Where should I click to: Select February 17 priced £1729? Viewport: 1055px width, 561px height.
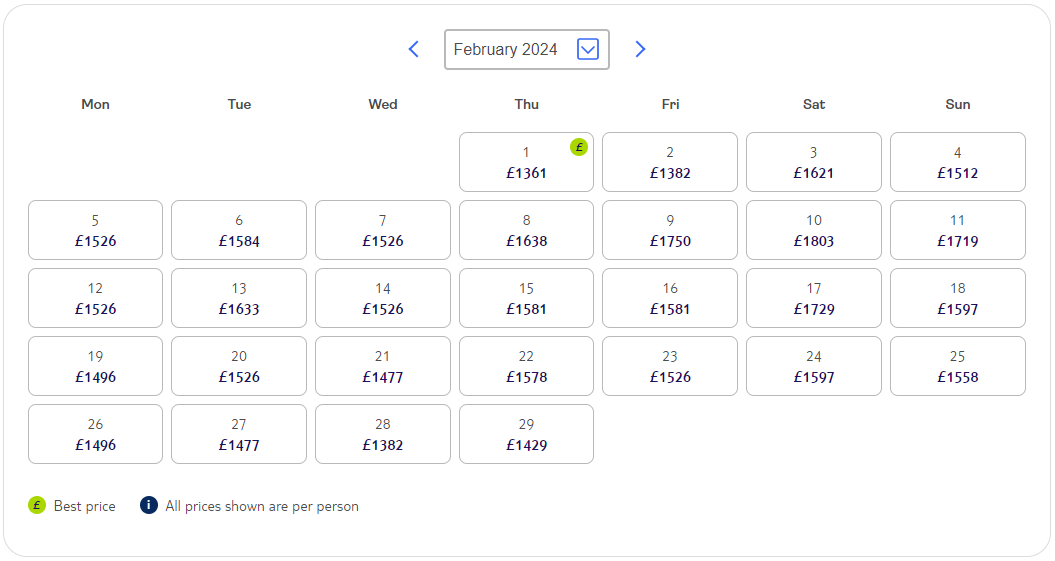point(813,298)
